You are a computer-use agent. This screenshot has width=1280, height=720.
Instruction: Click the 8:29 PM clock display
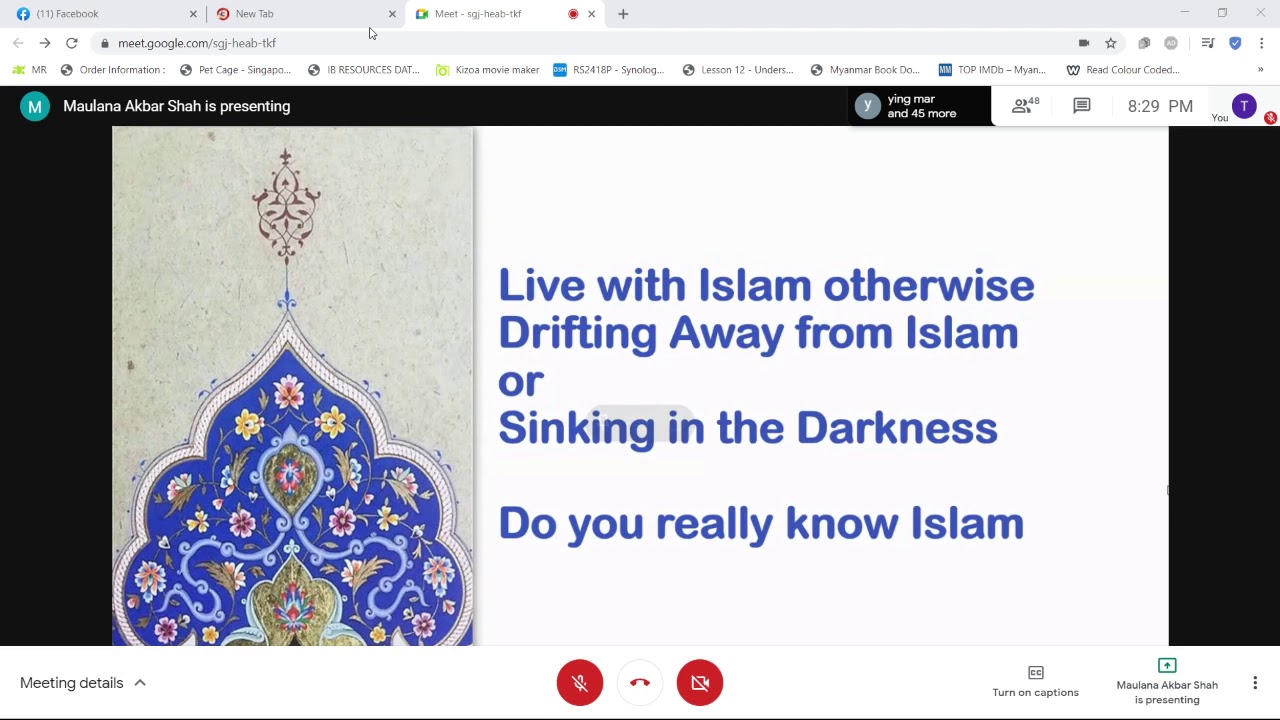point(1160,106)
